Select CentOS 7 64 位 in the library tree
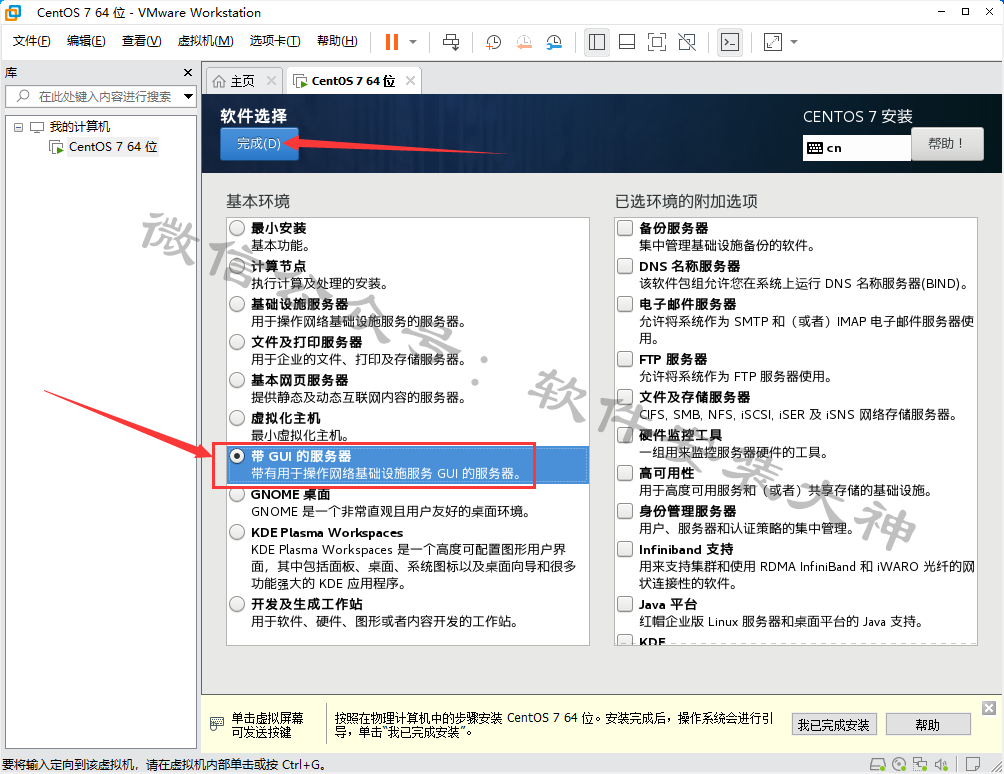 (113, 147)
